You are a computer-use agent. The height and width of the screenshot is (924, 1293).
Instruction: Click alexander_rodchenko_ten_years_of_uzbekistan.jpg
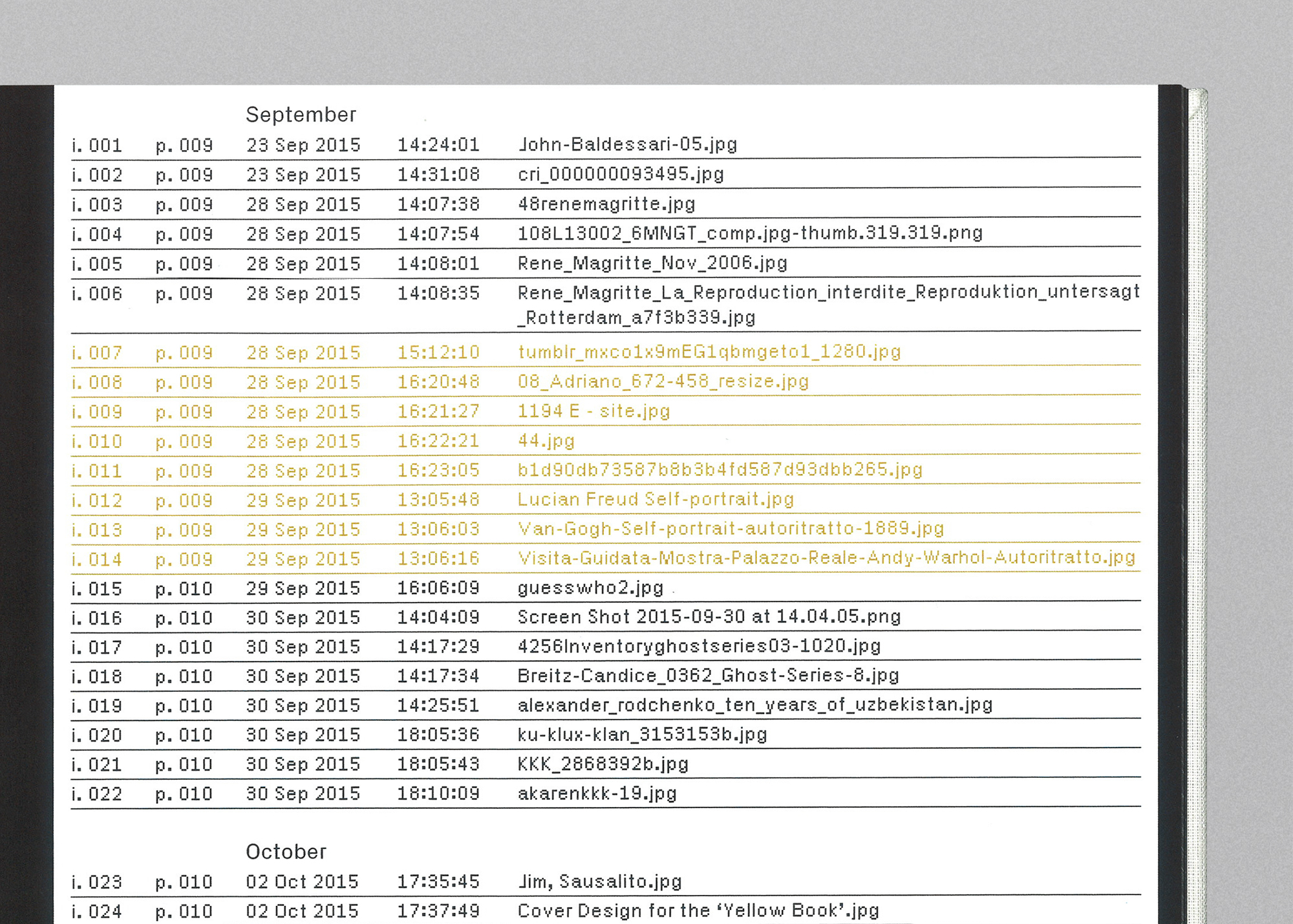coord(754,705)
